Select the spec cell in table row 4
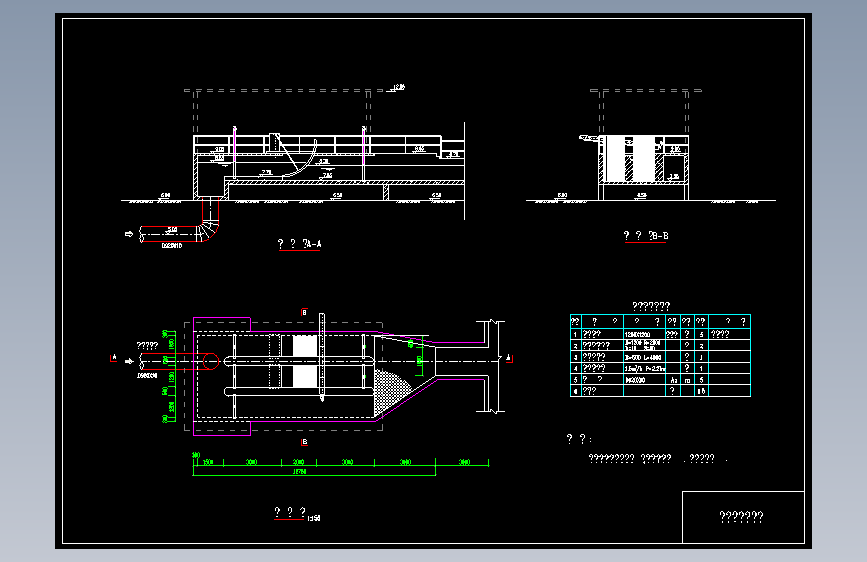The image size is (867, 562). [644, 368]
